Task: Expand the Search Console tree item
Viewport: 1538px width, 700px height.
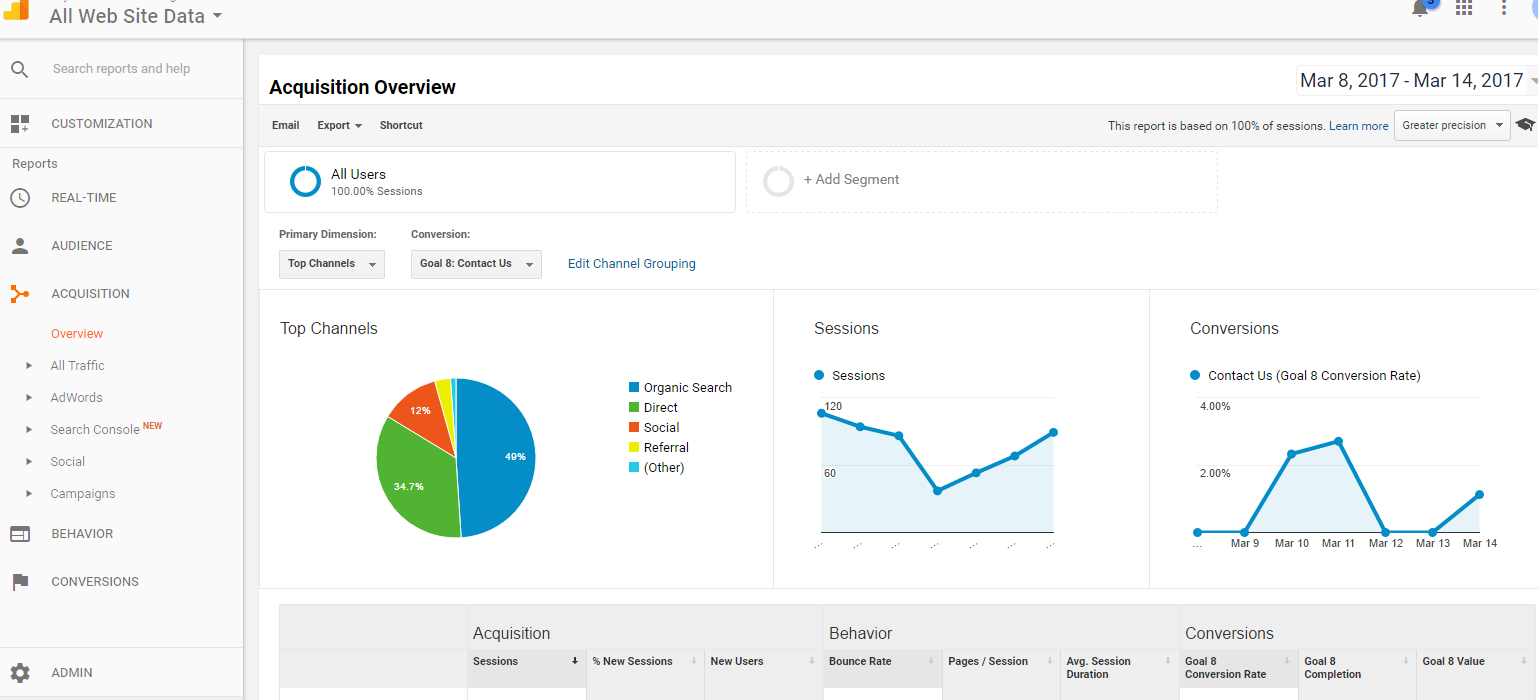Action: pyautogui.click(x=29, y=430)
